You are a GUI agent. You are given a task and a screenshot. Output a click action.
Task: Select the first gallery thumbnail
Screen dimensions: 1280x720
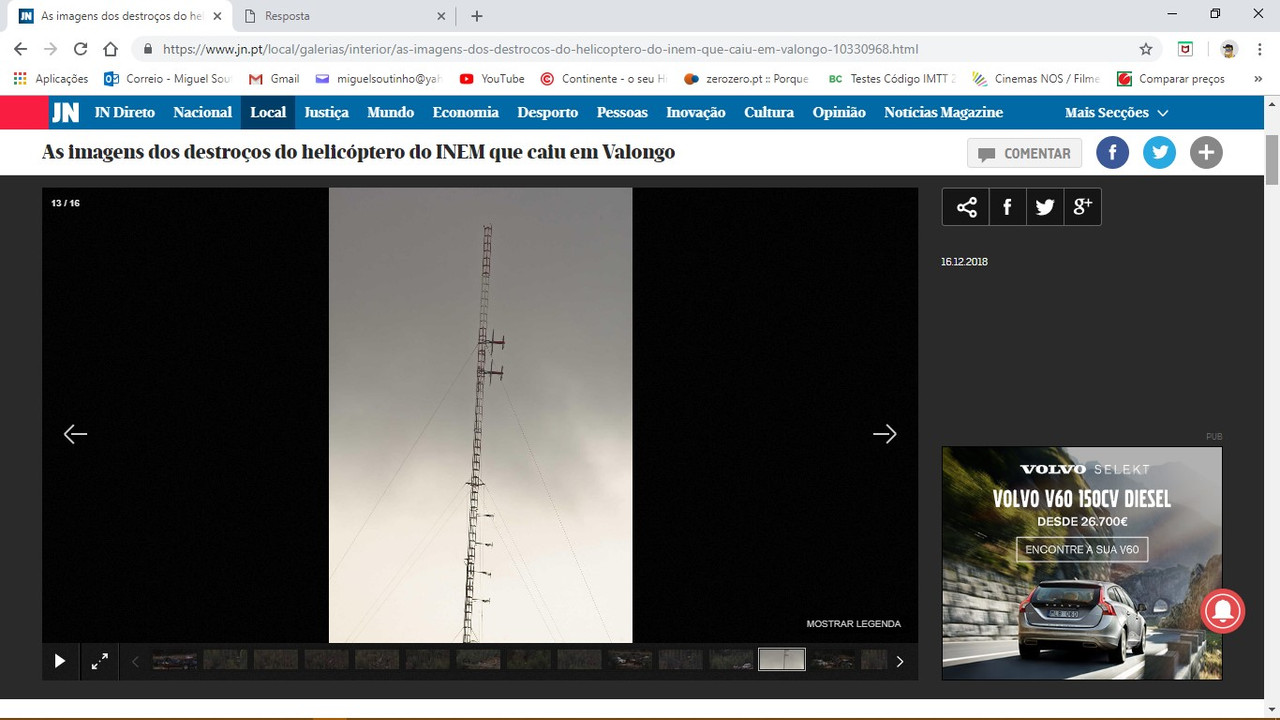pyautogui.click(x=175, y=660)
